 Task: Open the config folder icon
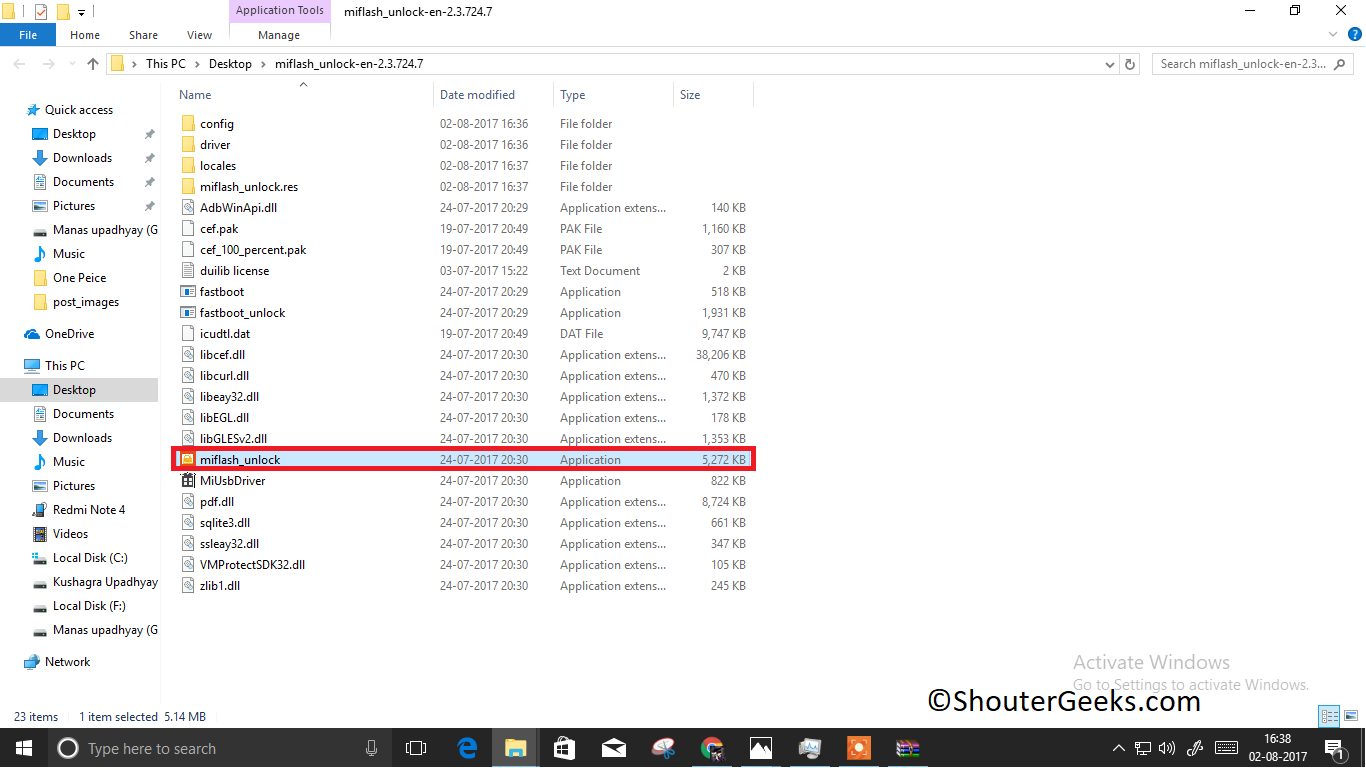tap(188, 124)
